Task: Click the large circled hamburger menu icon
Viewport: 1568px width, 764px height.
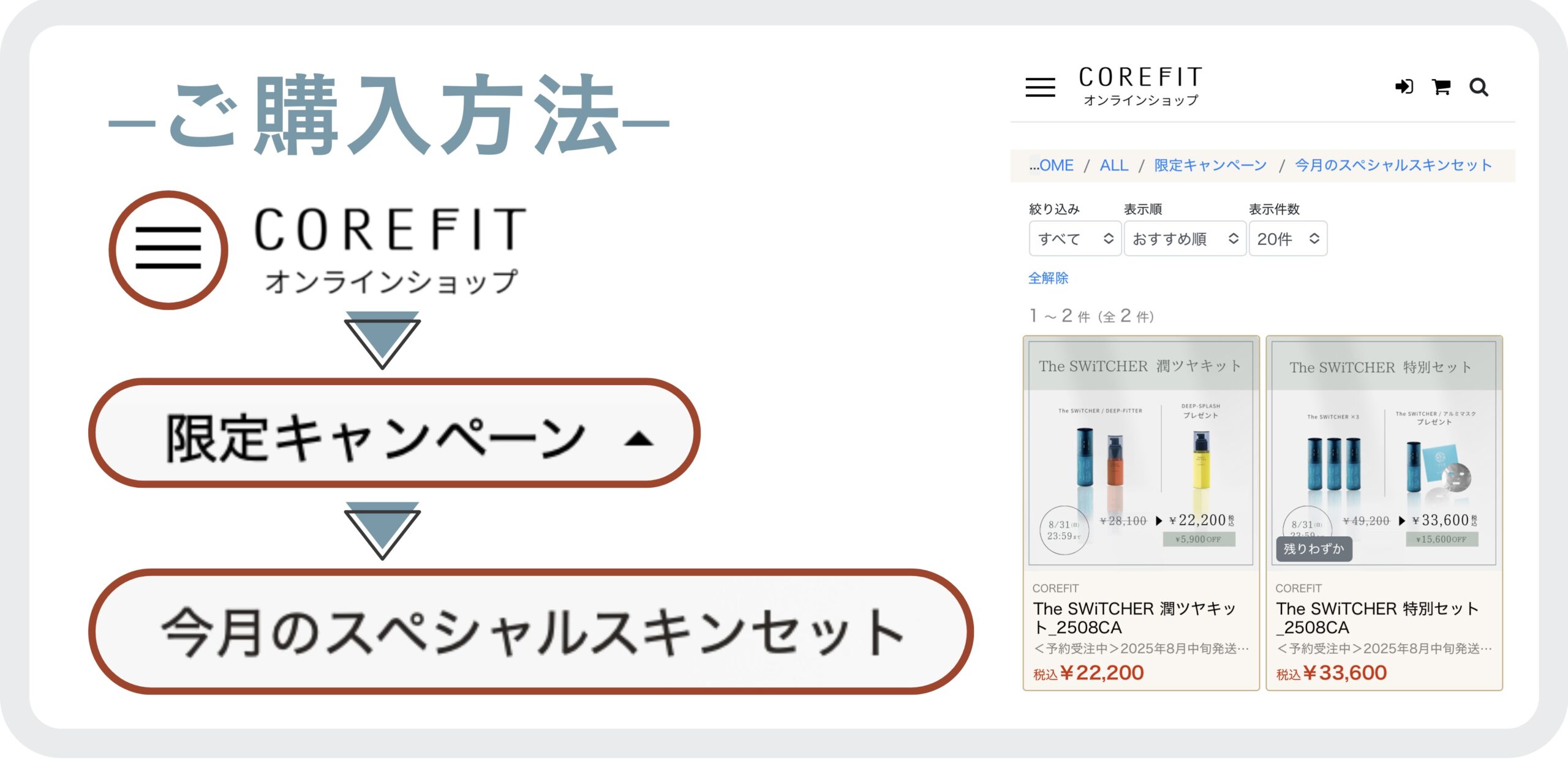Action: 168,250
